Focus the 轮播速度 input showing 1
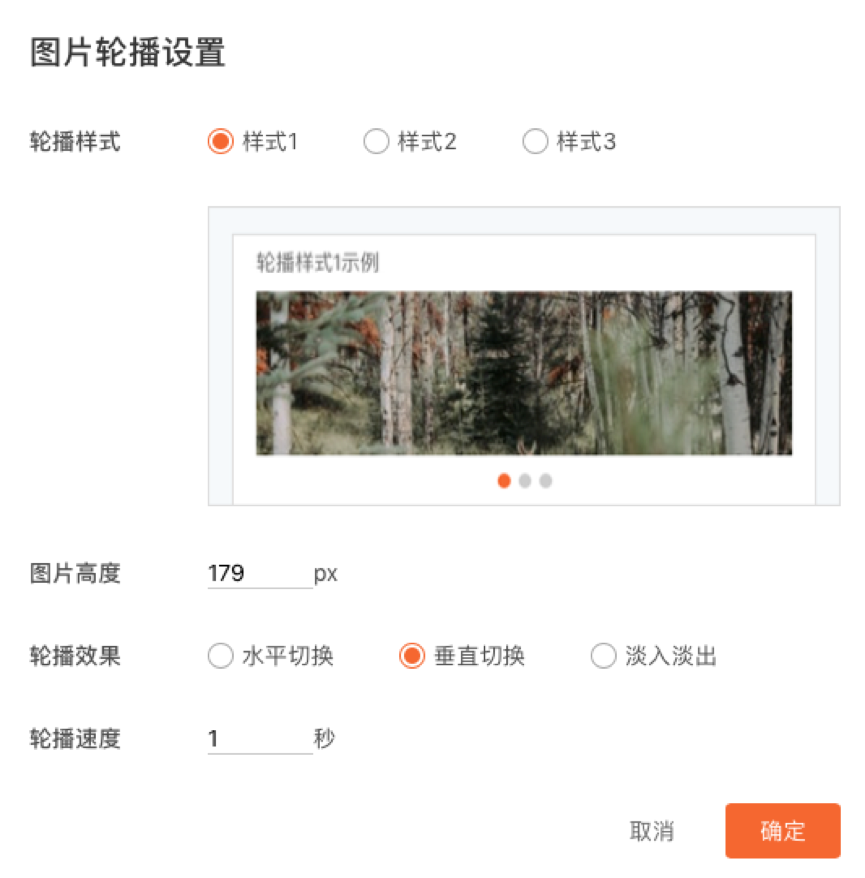Viewport: 865px width, 878px height. click(x=260, y=739)
